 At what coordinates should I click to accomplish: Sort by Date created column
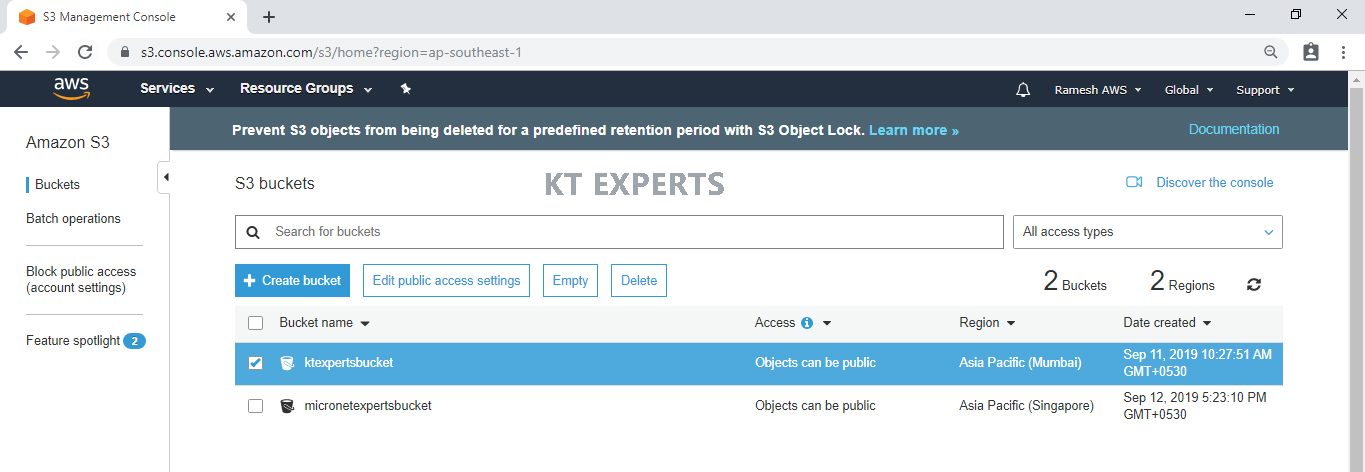[x=1167, y=323]
